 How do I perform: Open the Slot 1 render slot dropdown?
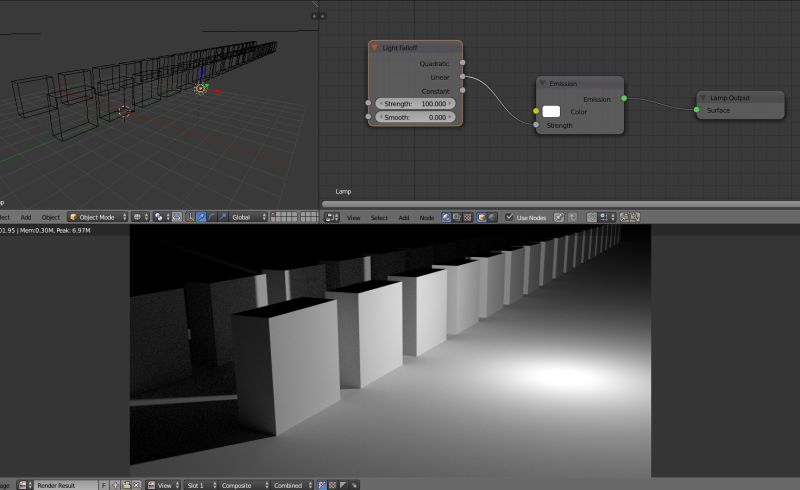(201, 485)
